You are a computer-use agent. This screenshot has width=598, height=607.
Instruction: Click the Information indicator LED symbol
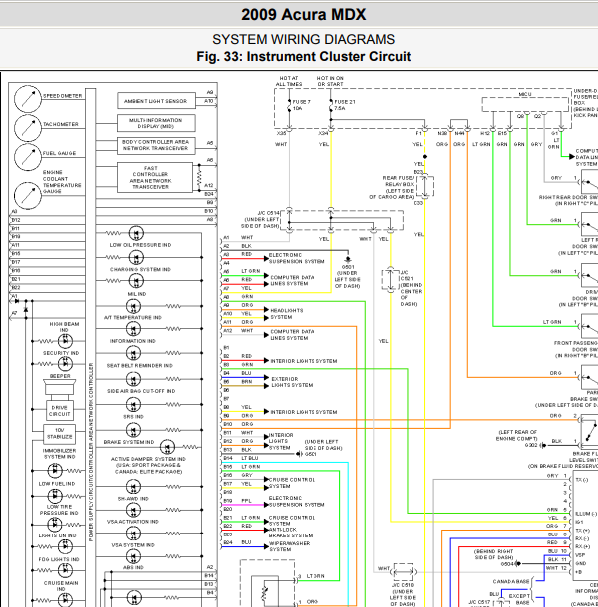134,329
